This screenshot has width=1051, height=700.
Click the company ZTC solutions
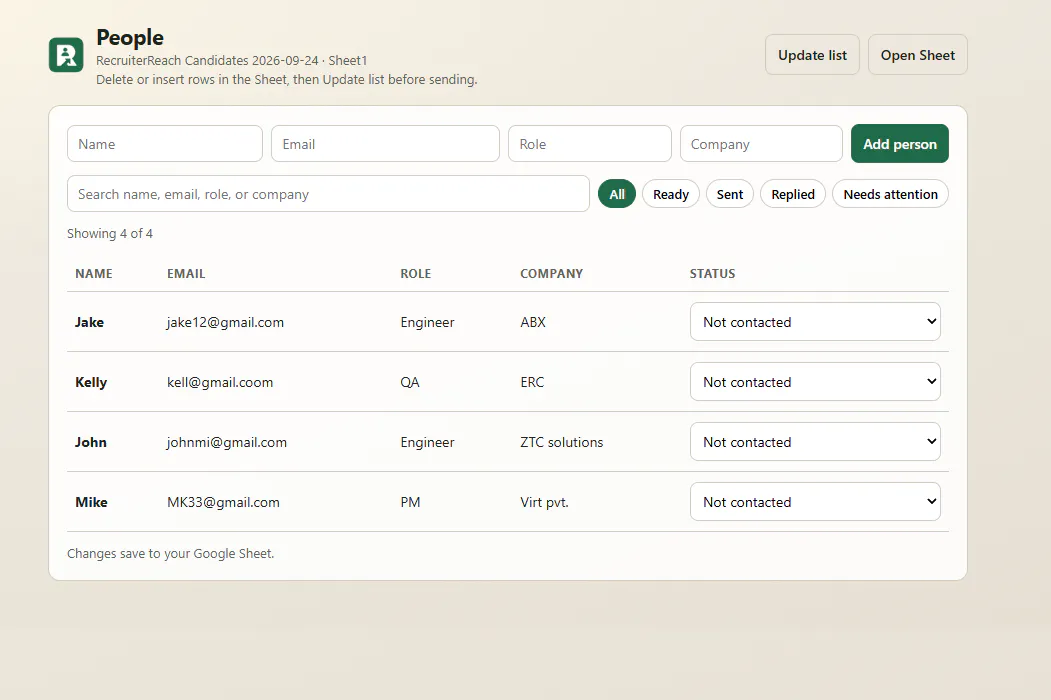coord(562,443)
